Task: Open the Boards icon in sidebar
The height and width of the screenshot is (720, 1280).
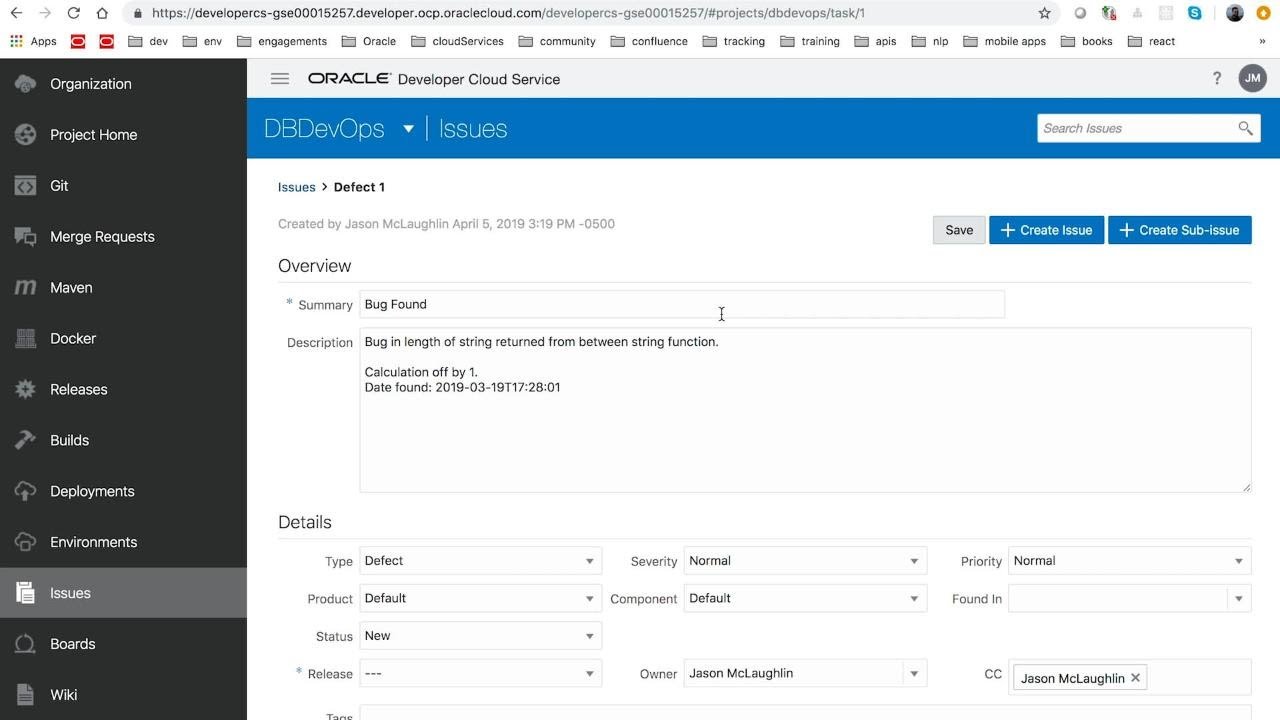Action: 26,645
